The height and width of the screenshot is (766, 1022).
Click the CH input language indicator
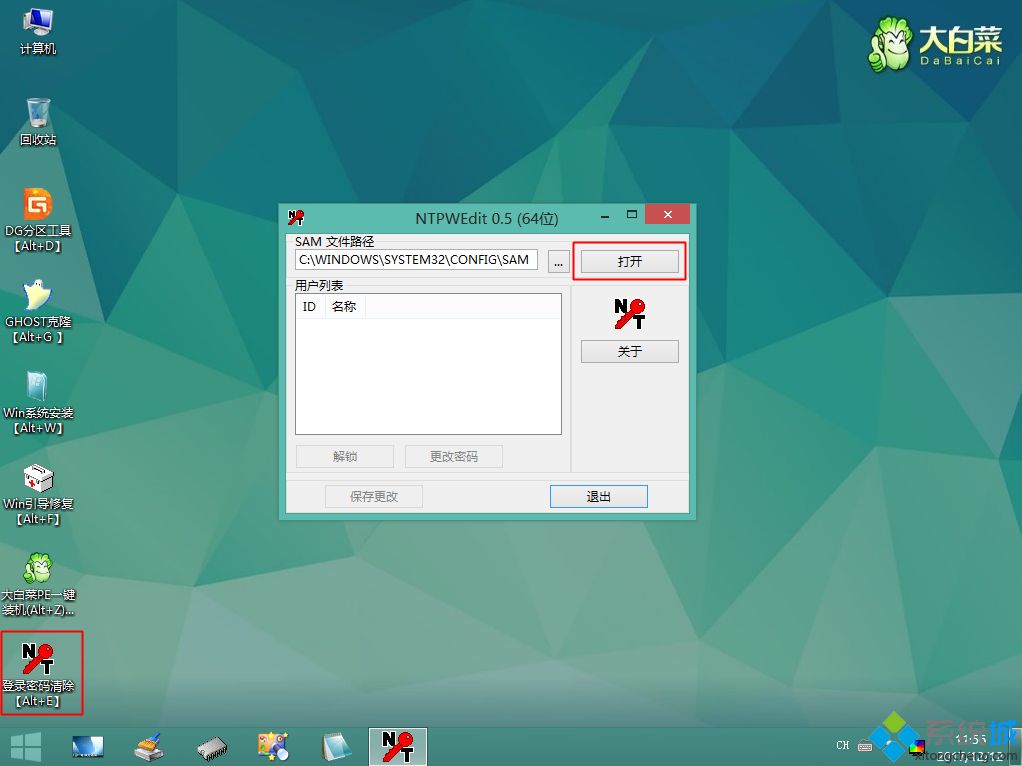coord(842,745)
